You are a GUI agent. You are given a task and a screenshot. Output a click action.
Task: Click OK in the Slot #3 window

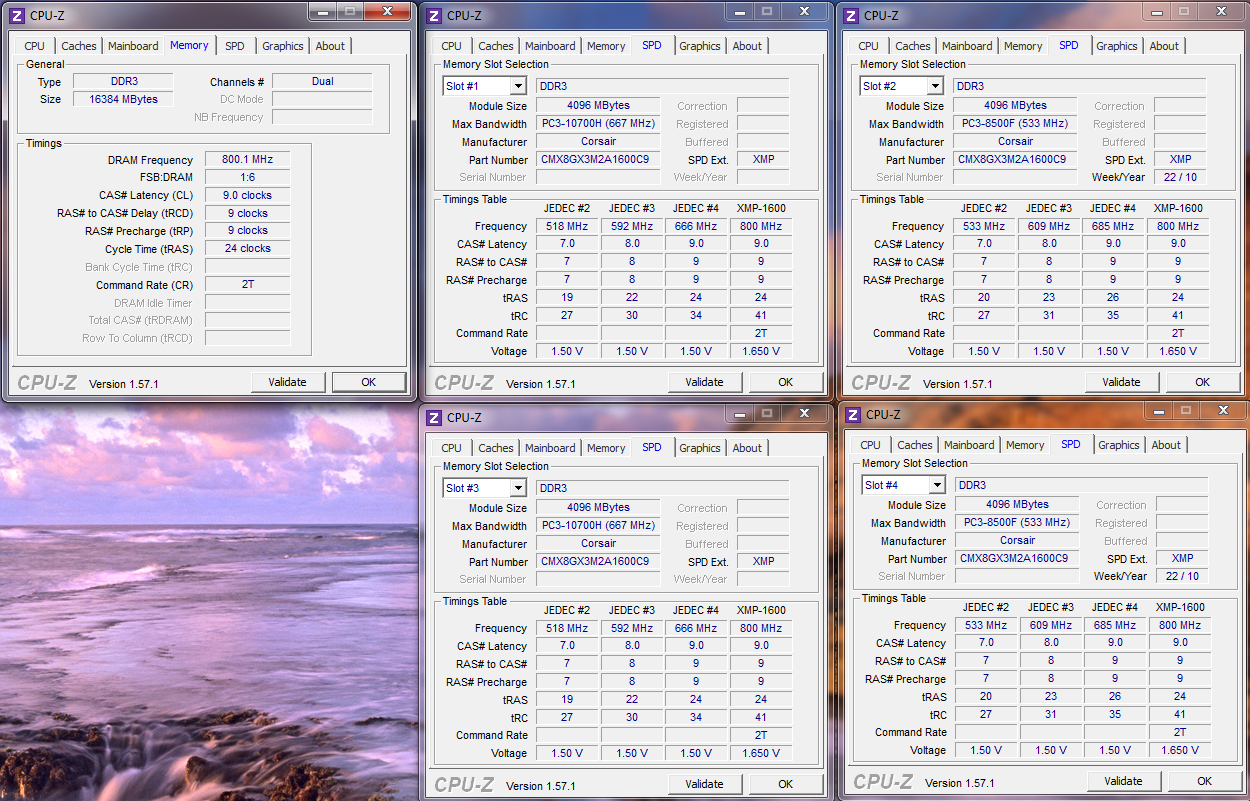click(x=786, y=784)
